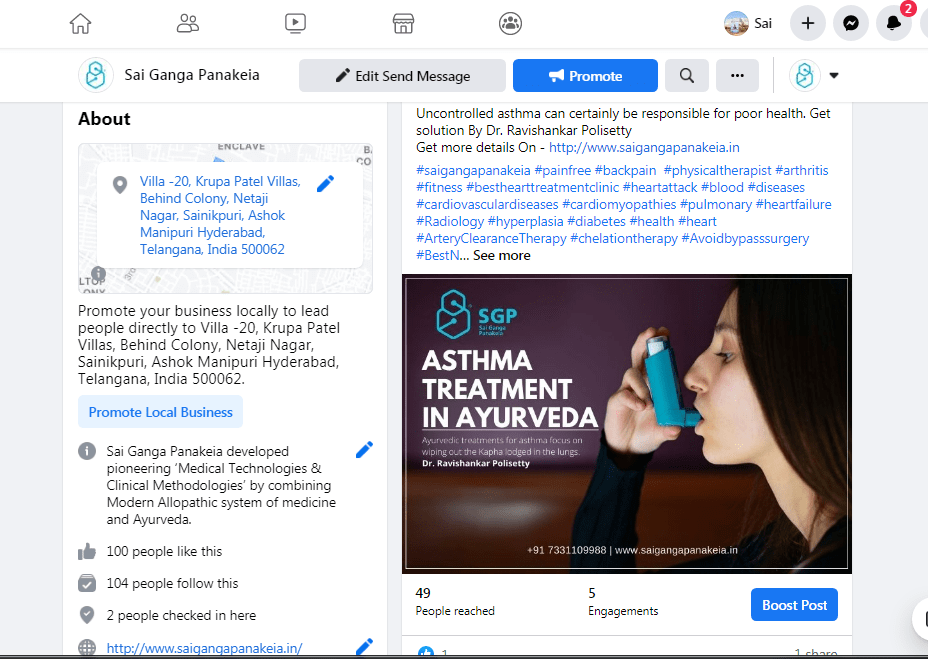Click the map info icon
The width and height of the screenshot is (928, 659).
98,274
